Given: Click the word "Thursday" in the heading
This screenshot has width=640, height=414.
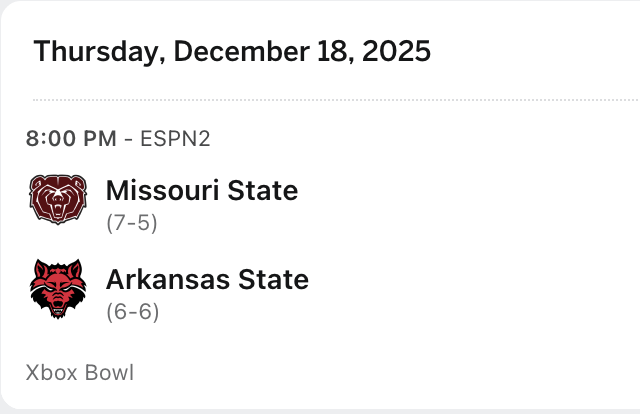Looking at the screenshot, I should coord(94,52).
